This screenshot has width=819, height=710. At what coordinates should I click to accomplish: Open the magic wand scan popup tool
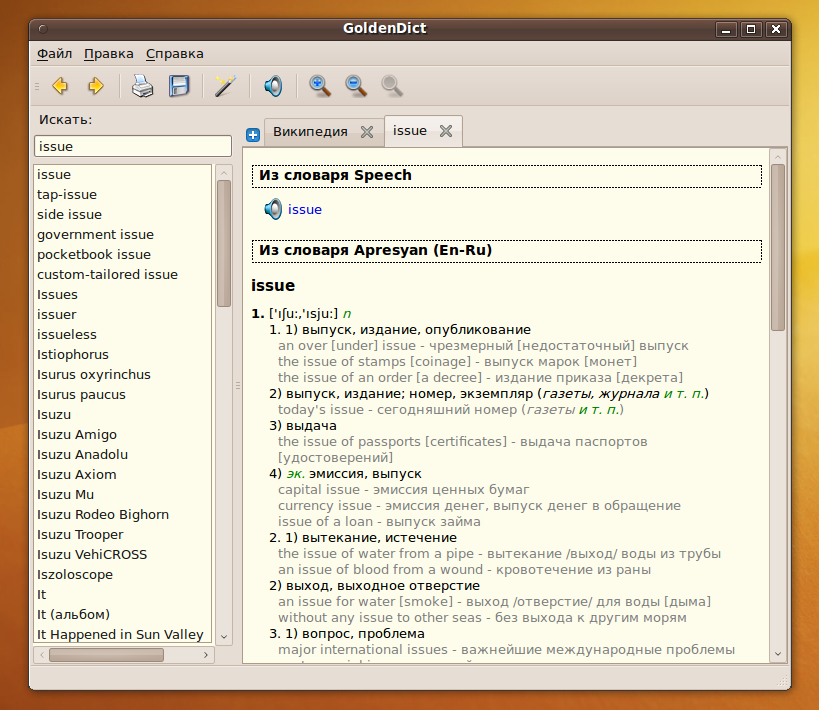point(225,86)
